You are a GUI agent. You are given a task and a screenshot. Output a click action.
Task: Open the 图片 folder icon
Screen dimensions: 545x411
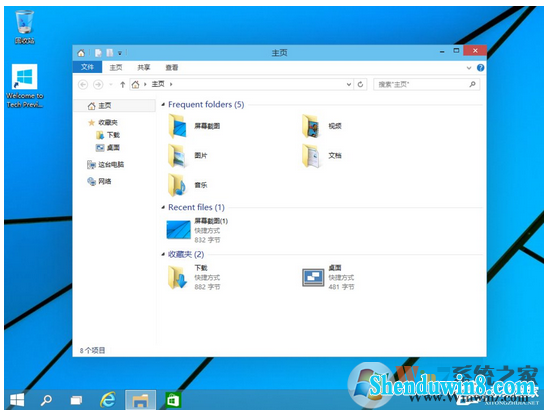178,155
